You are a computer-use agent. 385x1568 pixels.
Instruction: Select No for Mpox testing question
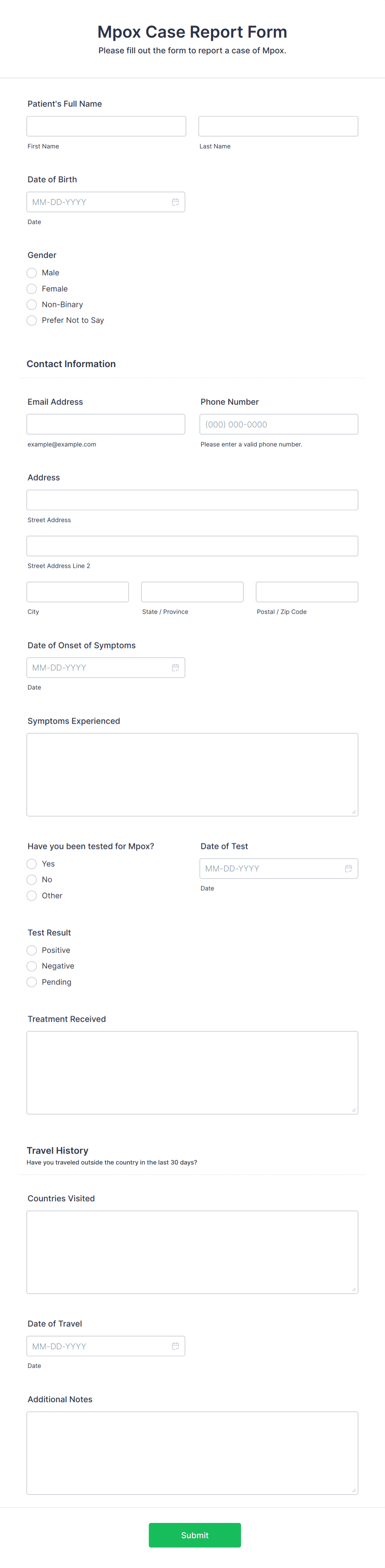(31, 880)
